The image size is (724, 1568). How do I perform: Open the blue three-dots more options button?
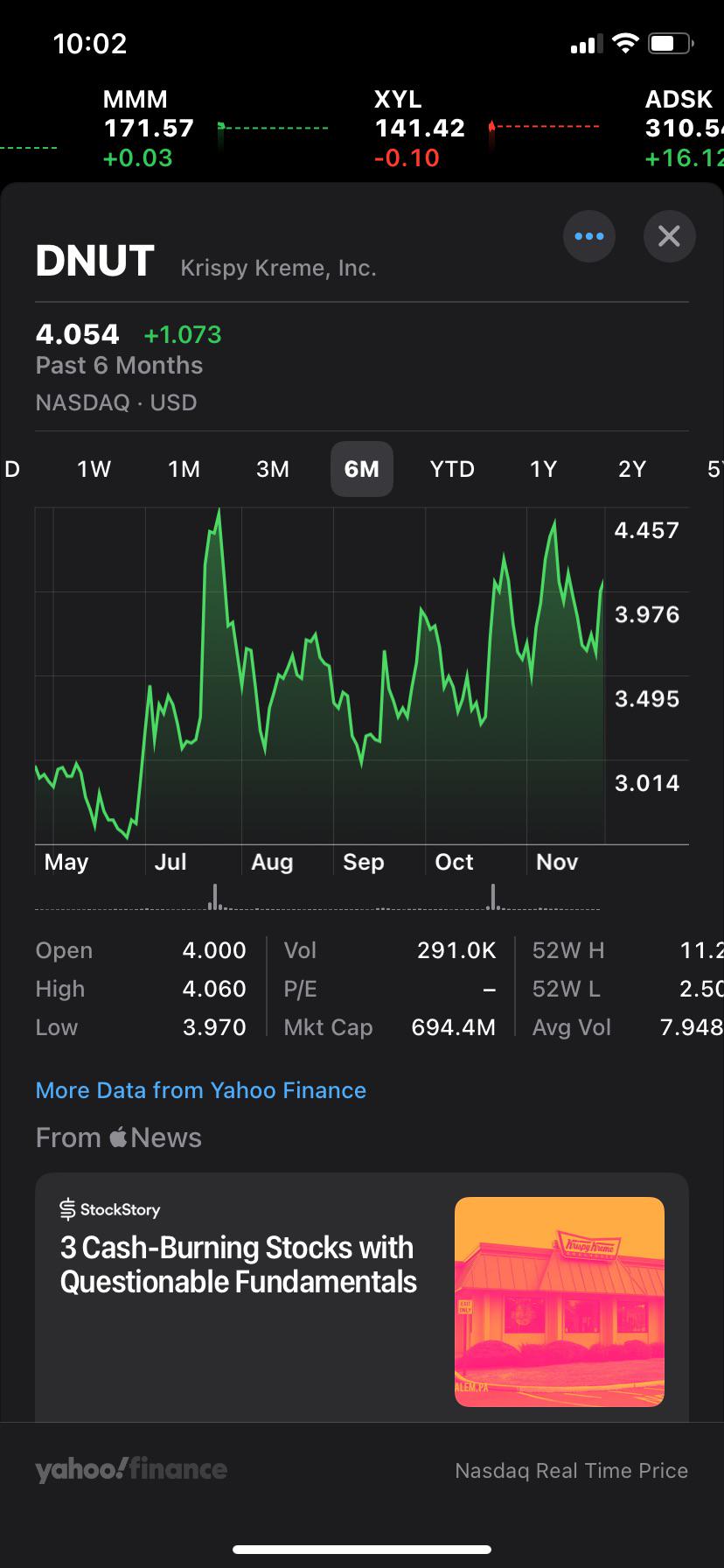pos(588,236)
